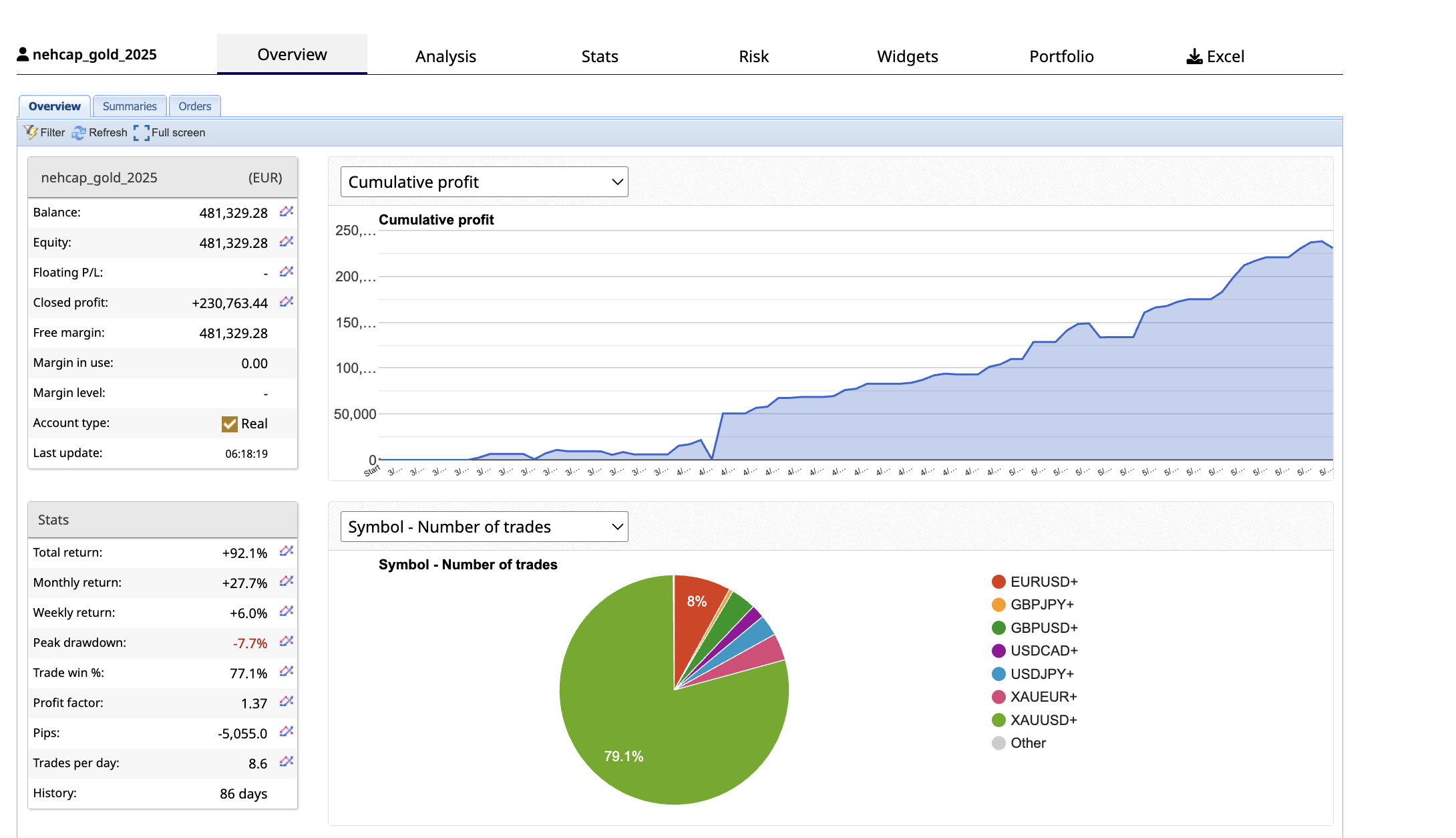This screenshot has height=838, width=1456.
Task: Click chart icon next to Profit factor
Action: pyautogui.click(x=287, y=702)
